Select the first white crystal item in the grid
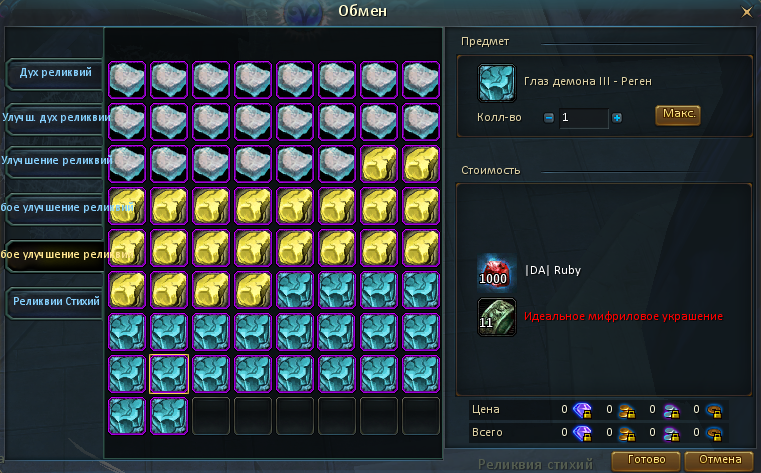The image size is (761, 473). 127,80
